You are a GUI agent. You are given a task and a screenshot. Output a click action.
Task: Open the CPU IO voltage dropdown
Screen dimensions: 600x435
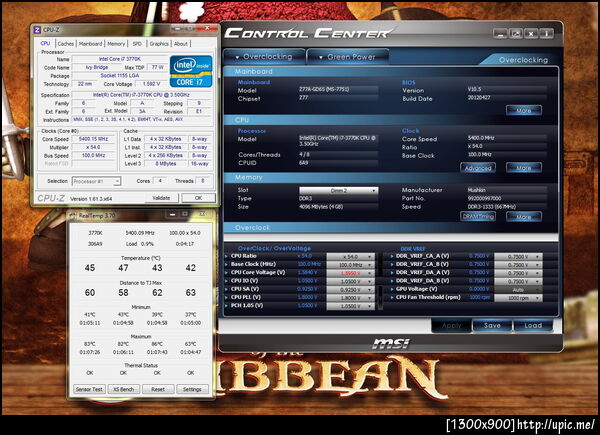tap(350, 282)
